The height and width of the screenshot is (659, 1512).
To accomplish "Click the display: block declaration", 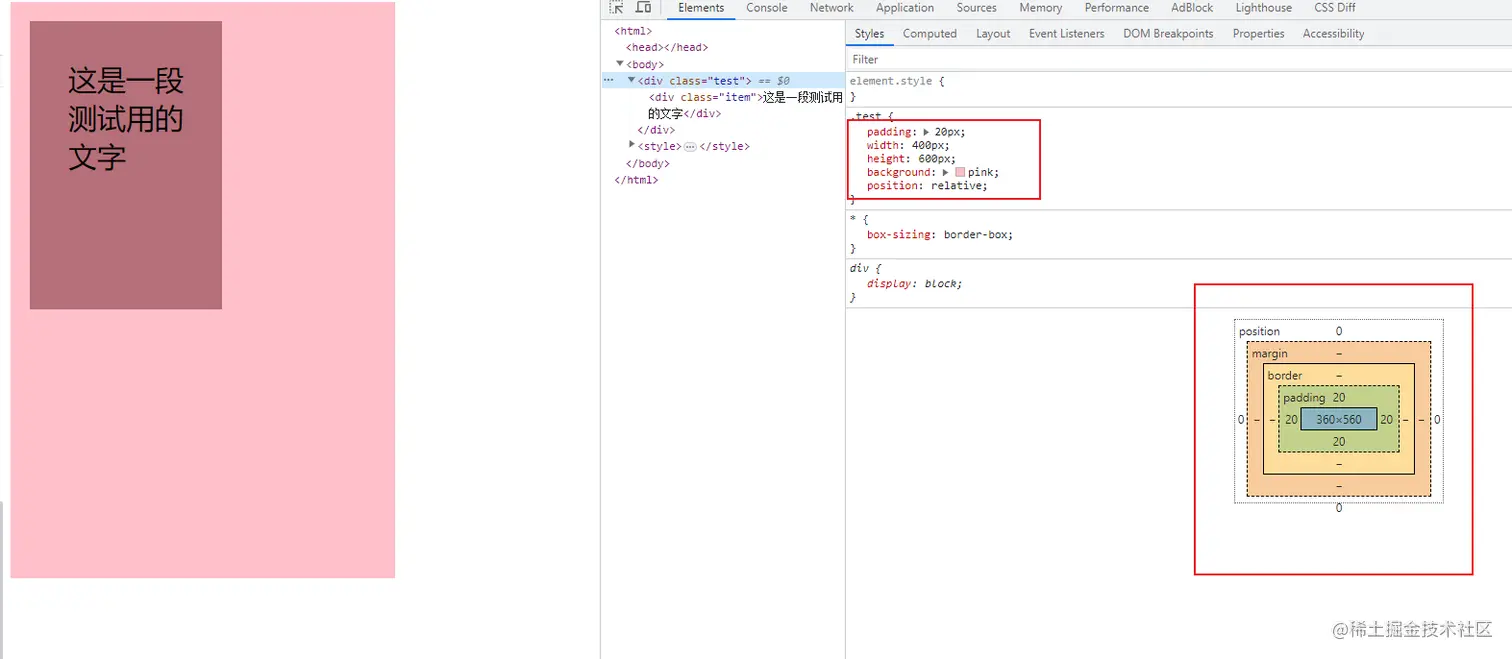I will click(x=914, y=284).
